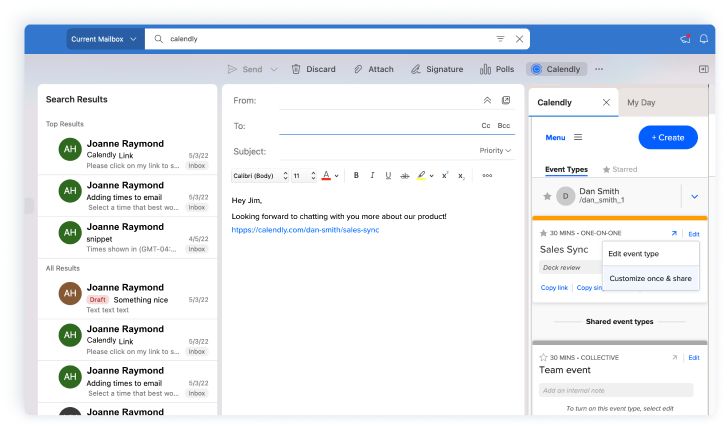Open the Draft email Something nice

pyautogui.click(x=128, y=298)
